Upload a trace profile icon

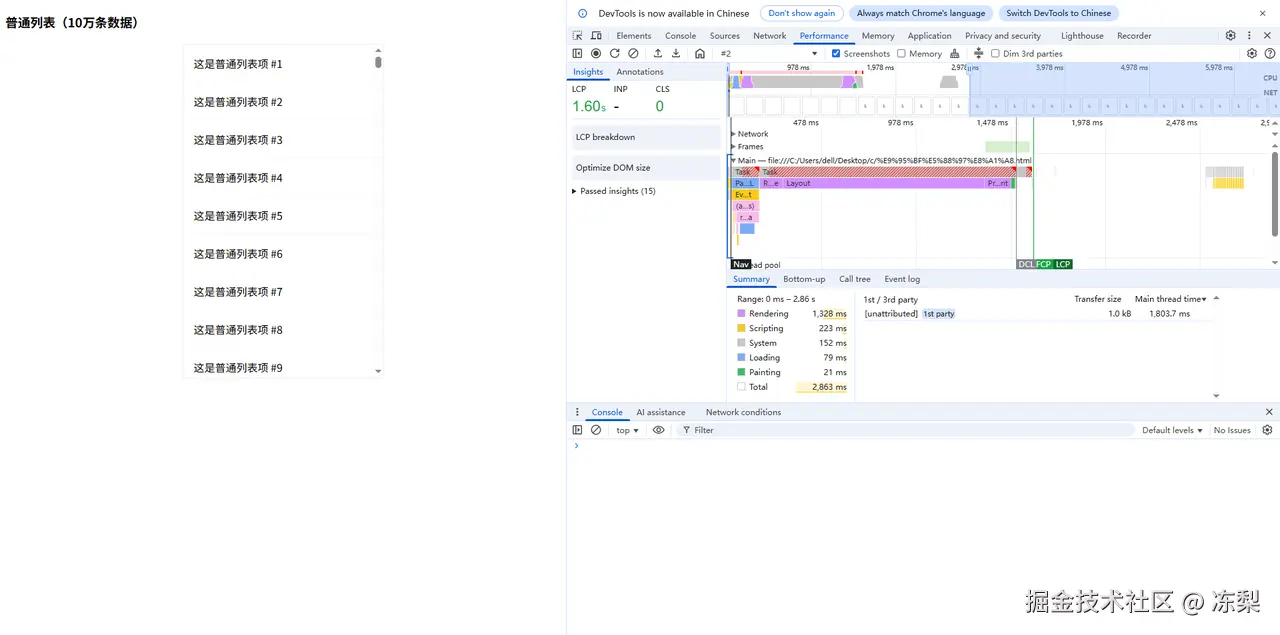coord(658,54)
